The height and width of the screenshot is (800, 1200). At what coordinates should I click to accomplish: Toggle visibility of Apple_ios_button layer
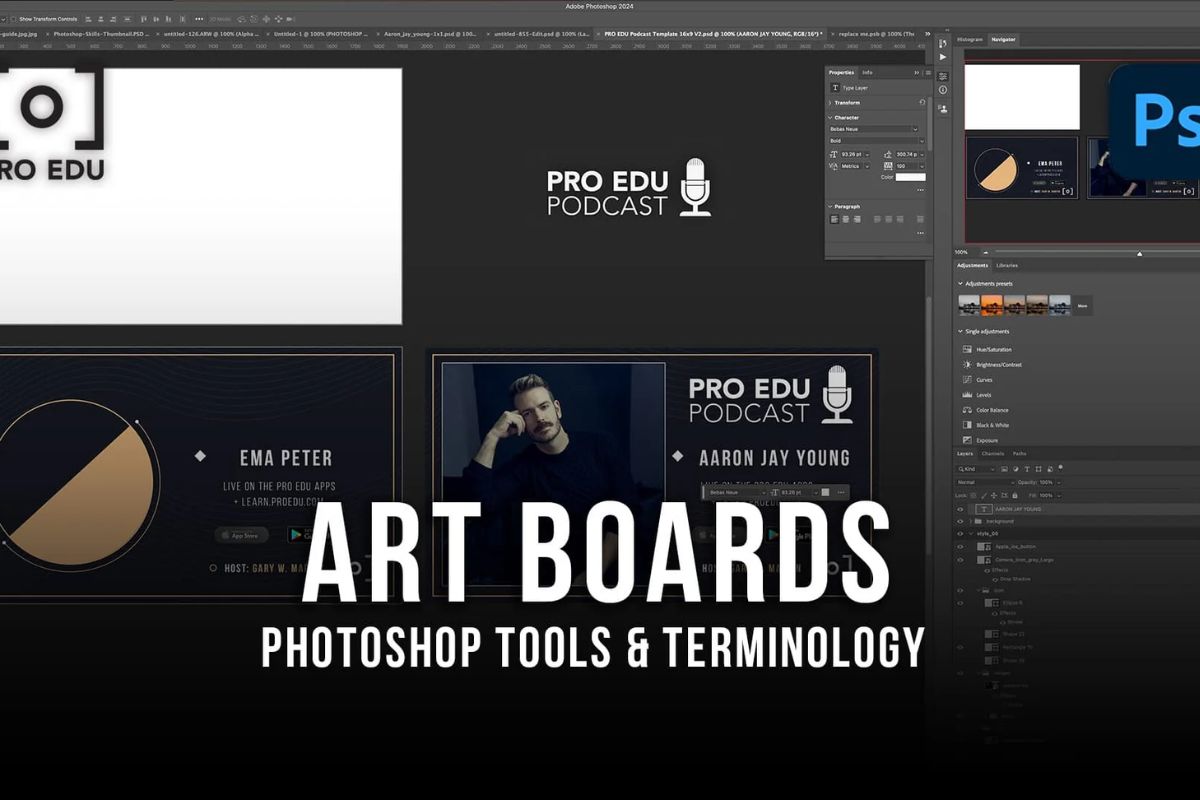pos(960,547)
